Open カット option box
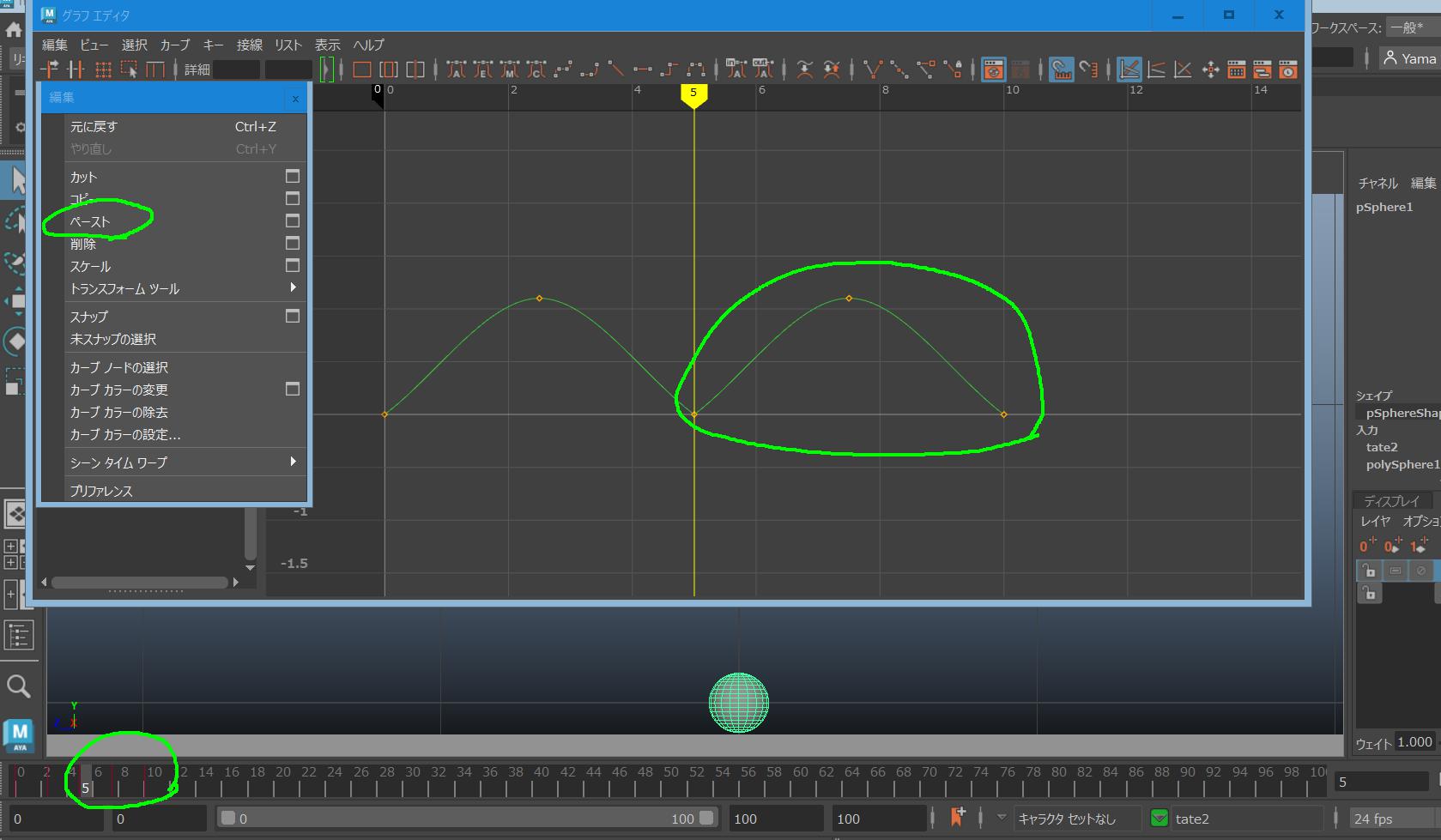Image resolution: width=1441 pixels, height=840 pixels. (x=293, y=176)
